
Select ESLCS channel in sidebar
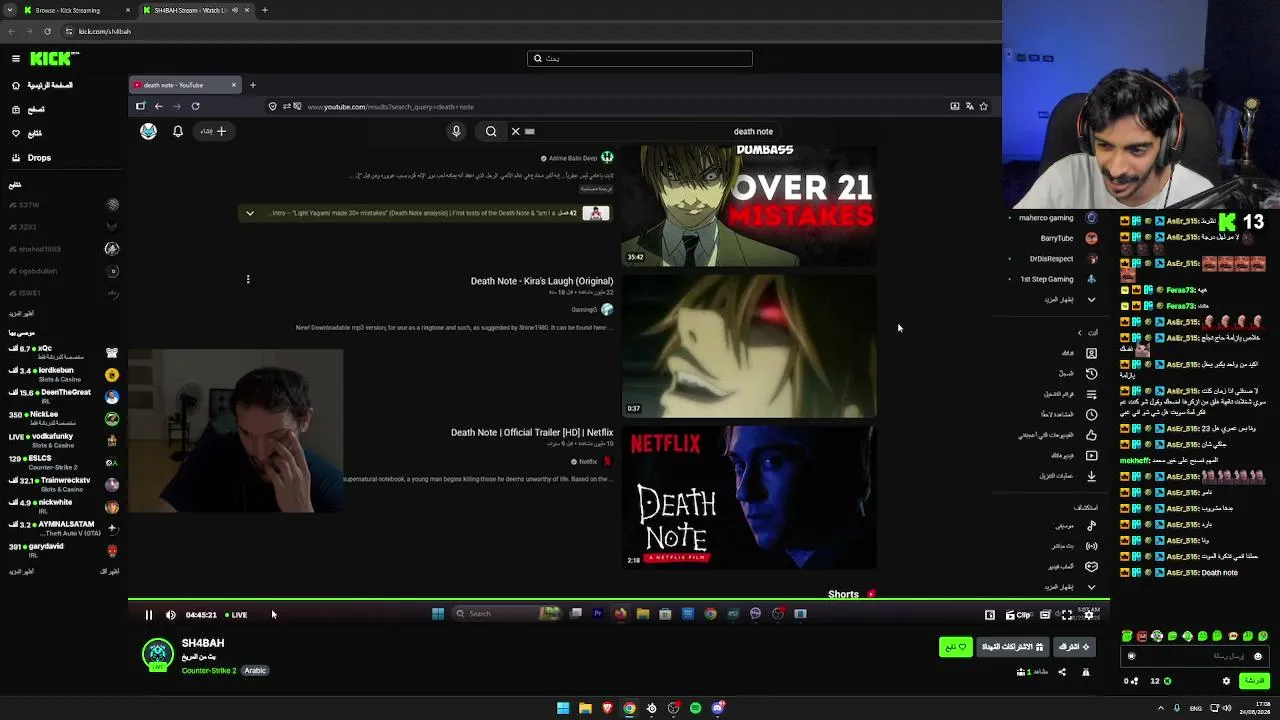[62, 462]
